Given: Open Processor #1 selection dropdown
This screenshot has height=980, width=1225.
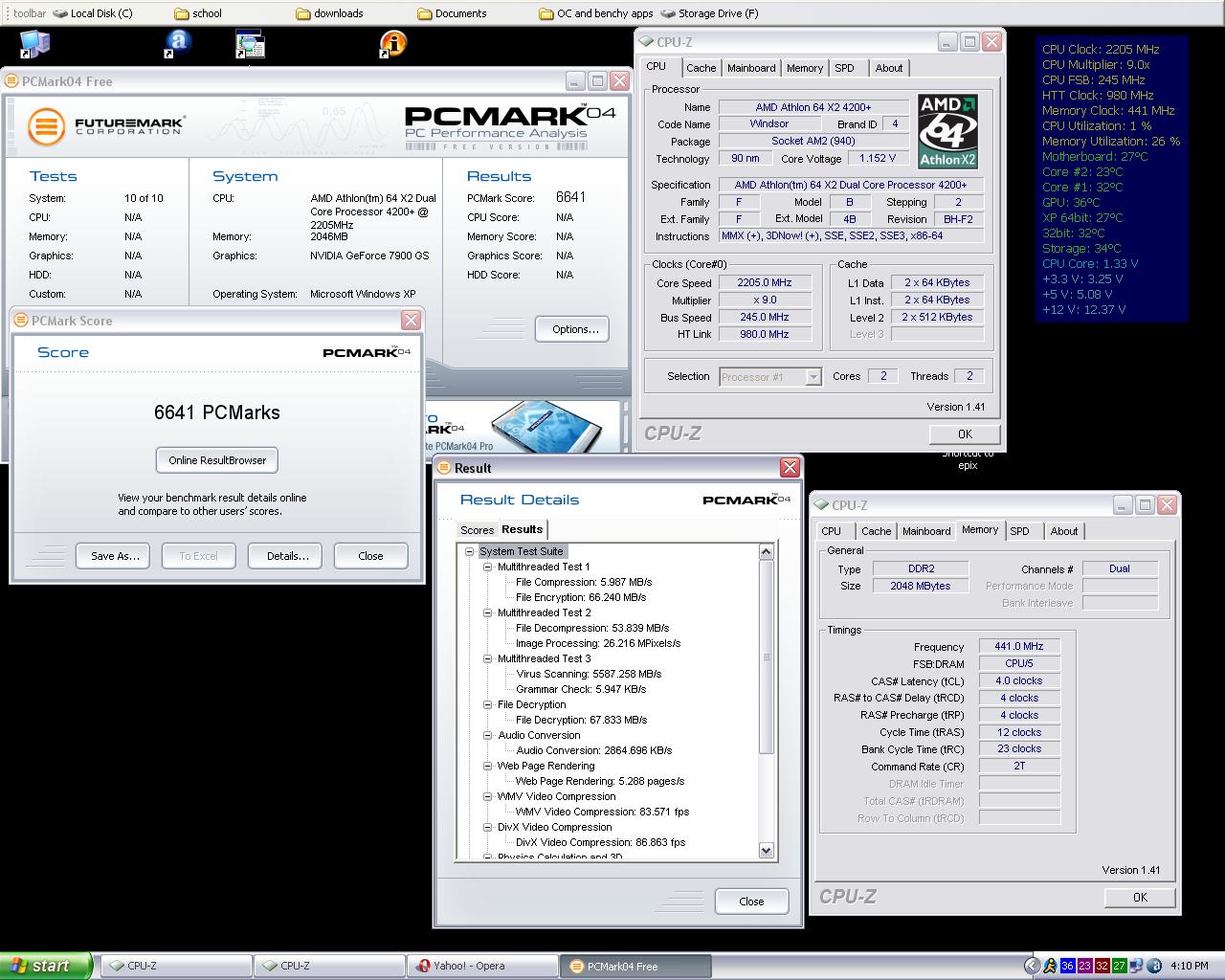Looking at the screenshot, I should (x=813, y=377).
